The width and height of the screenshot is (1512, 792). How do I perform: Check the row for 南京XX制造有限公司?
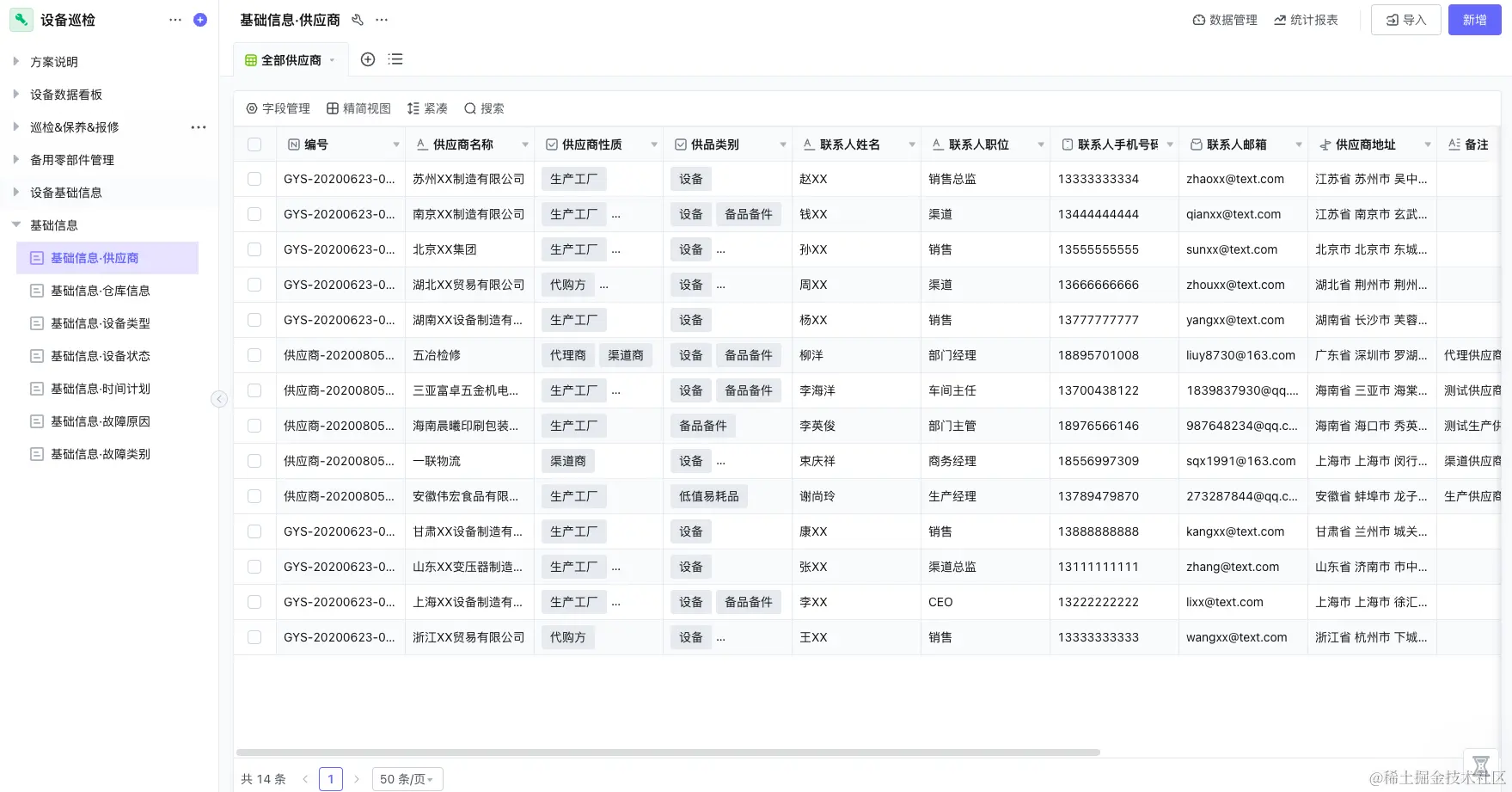254,214
